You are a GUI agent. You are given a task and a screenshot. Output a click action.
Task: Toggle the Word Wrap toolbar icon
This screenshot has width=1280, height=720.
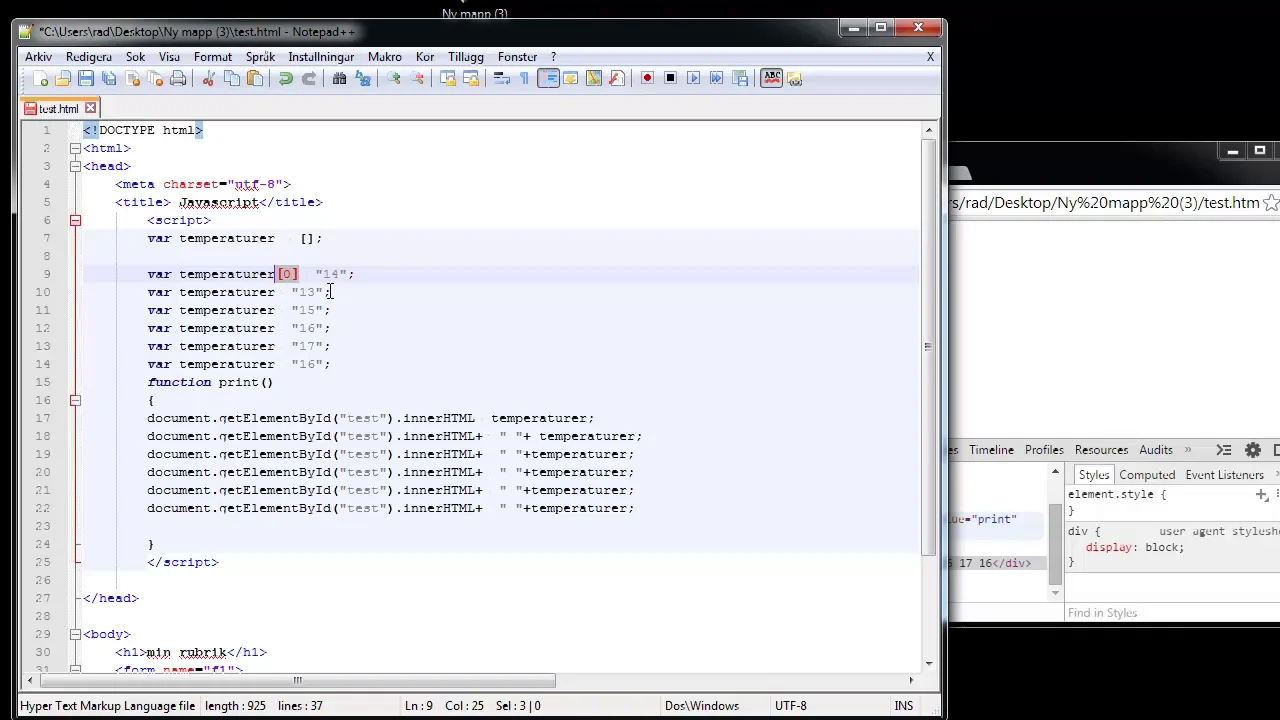tap(501, 78)
